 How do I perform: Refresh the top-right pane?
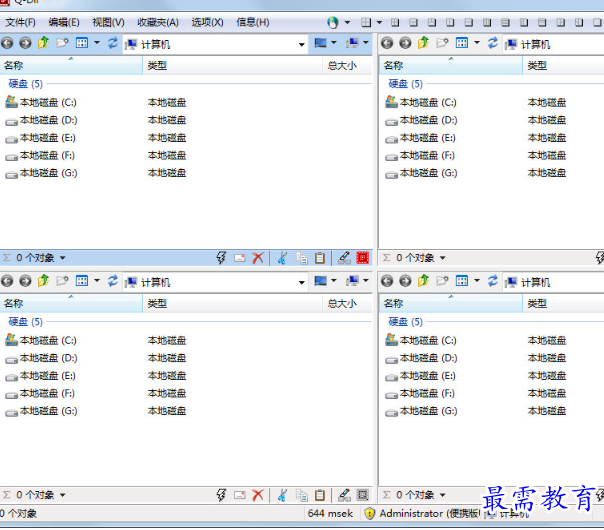(x=493, y=43)
